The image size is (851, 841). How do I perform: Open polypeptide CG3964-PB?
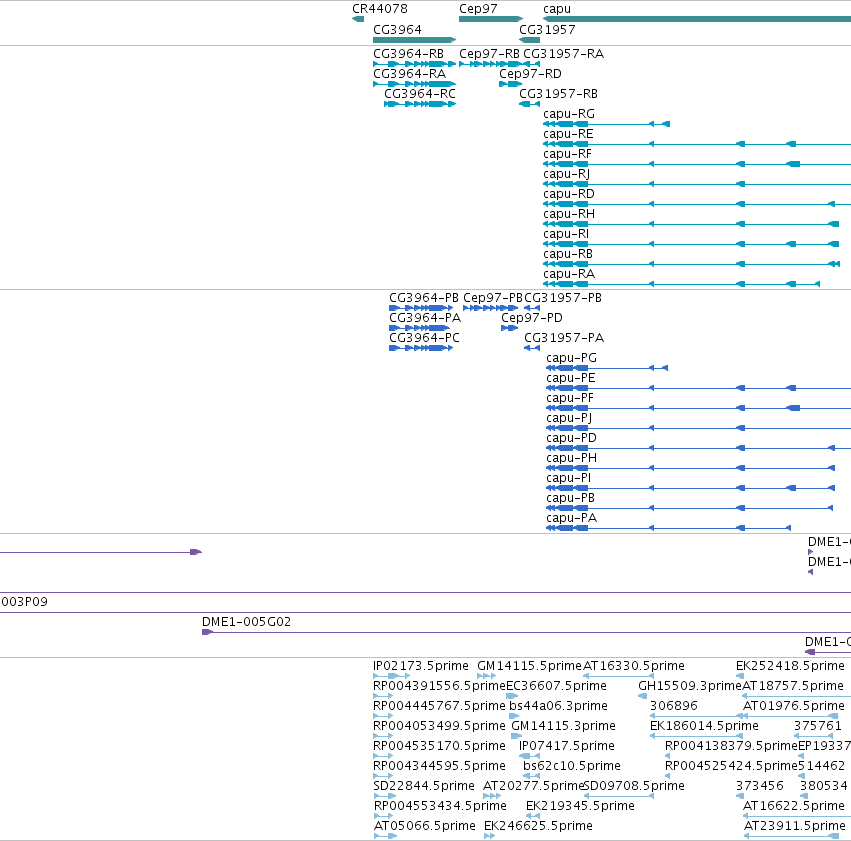click(421, 308)
